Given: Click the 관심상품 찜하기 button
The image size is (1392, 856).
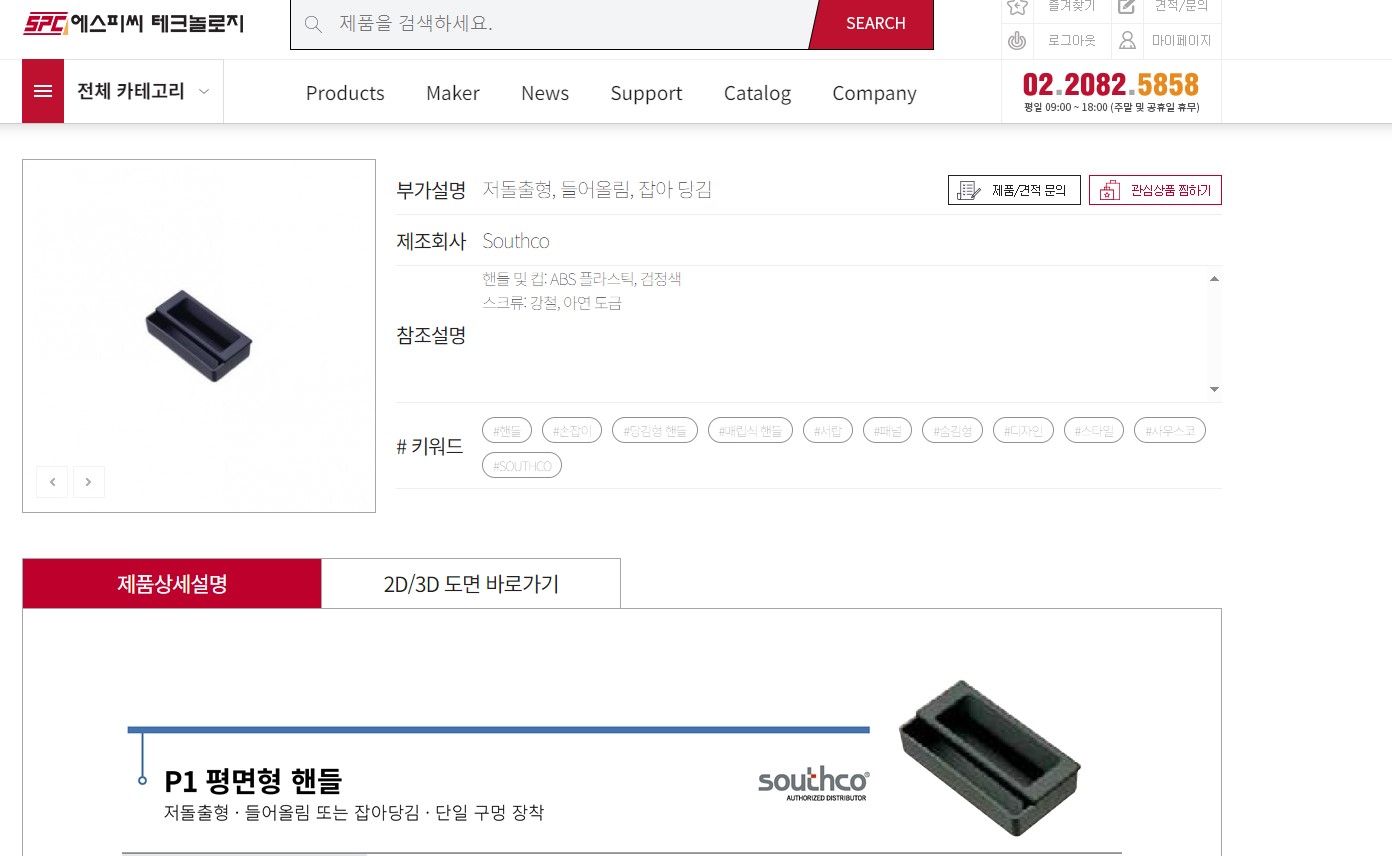Looking at the screenshot, I should tap(1155, 190).
